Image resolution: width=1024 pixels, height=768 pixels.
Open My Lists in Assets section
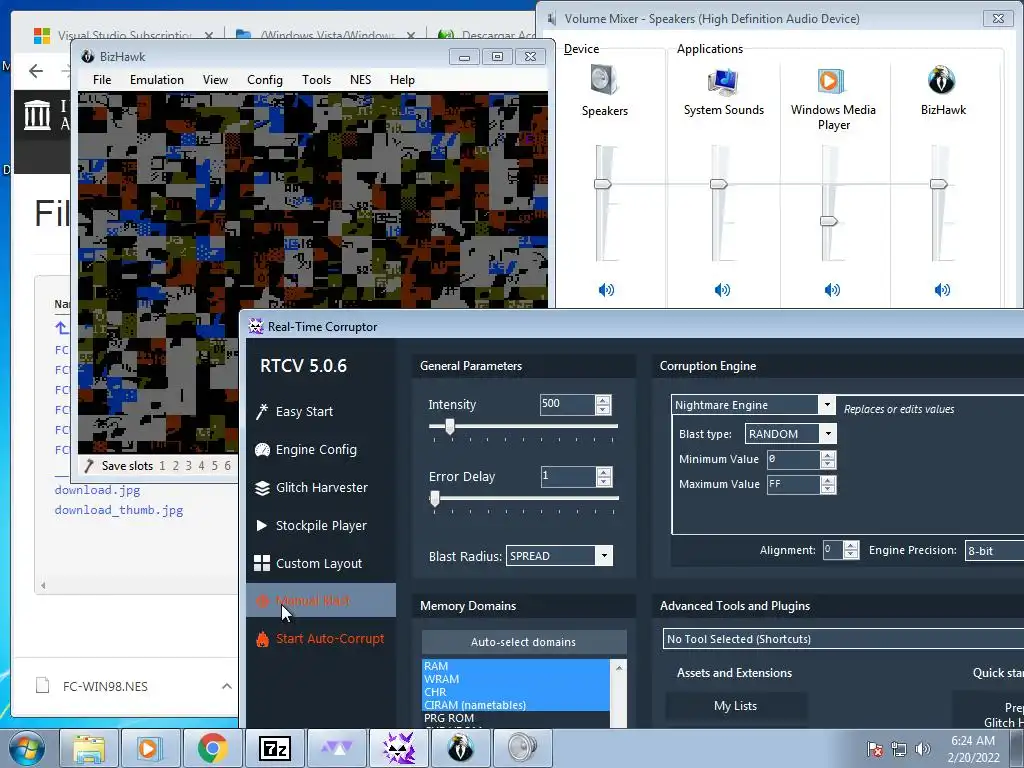pos(735,706)
